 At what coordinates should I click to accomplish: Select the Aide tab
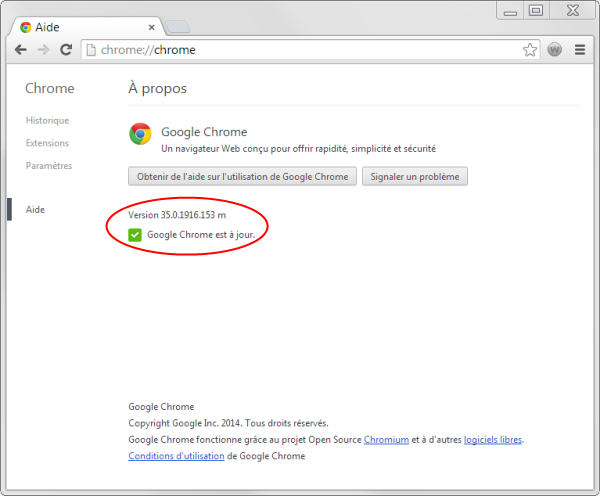[86, 28]
